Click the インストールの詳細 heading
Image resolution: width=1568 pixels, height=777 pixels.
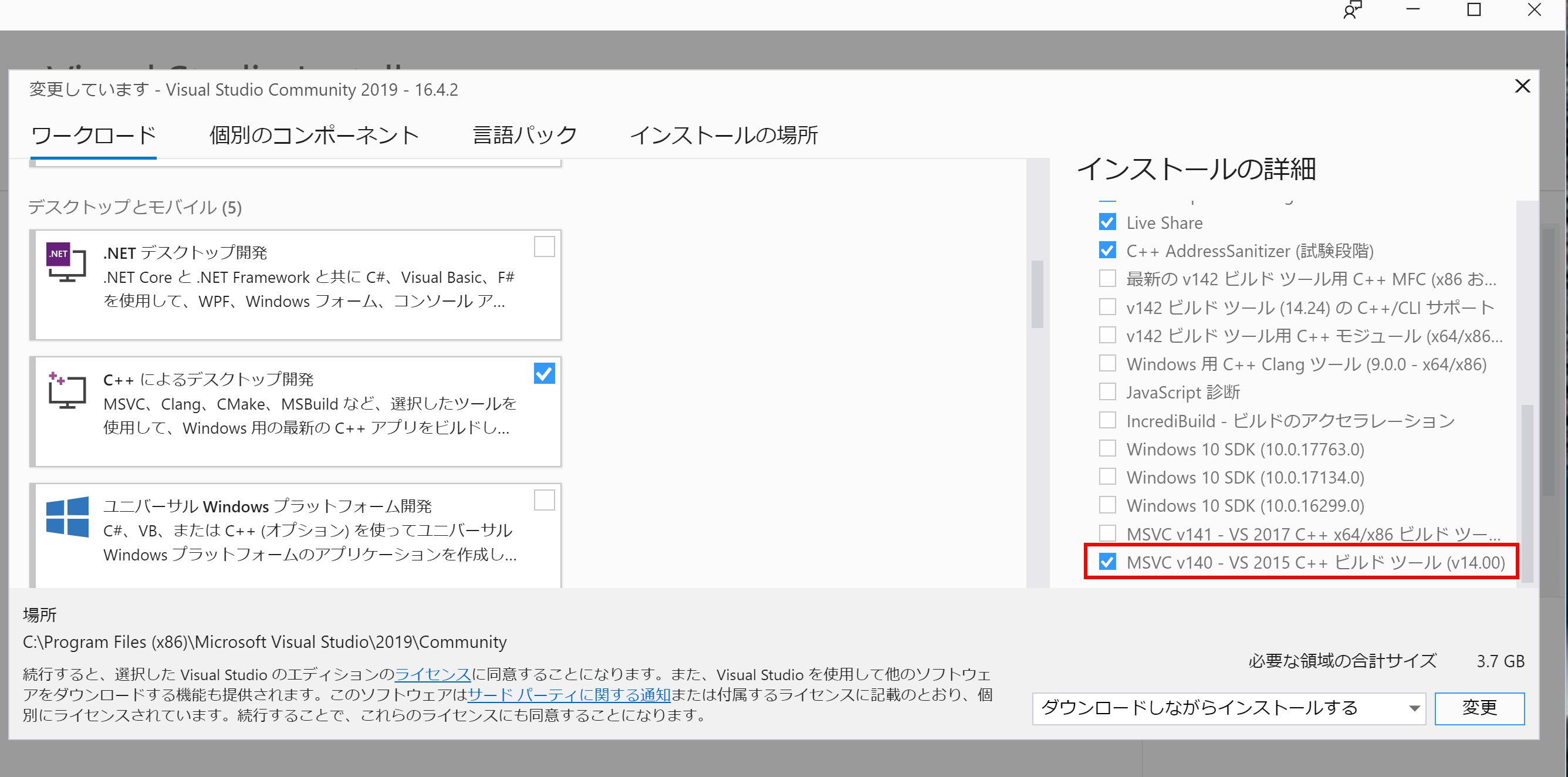pos(1197,168)
